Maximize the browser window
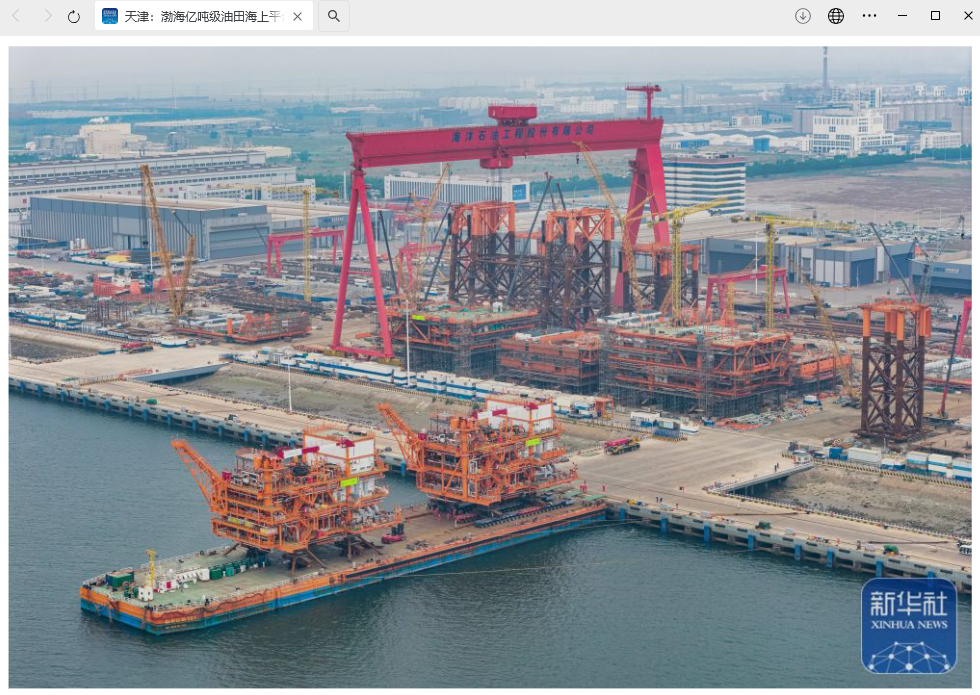 (936, 16)
